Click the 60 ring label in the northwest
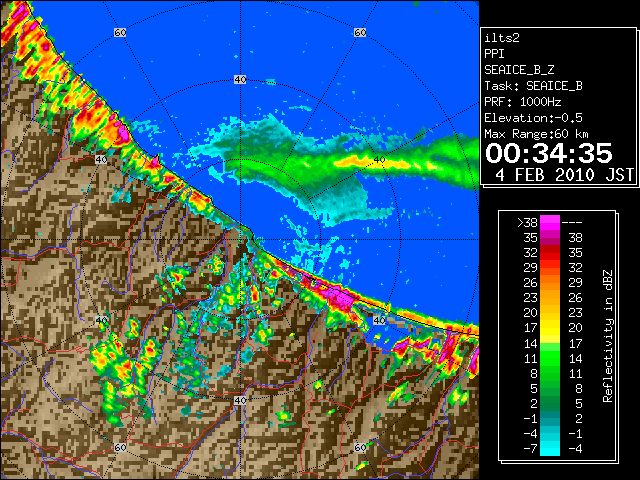 (120, 32)
